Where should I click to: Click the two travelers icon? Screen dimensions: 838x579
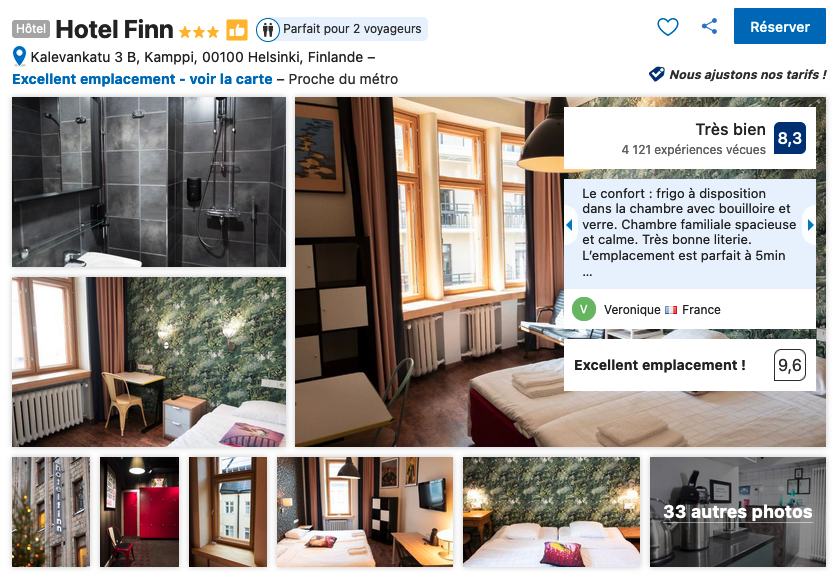[268, 29]
